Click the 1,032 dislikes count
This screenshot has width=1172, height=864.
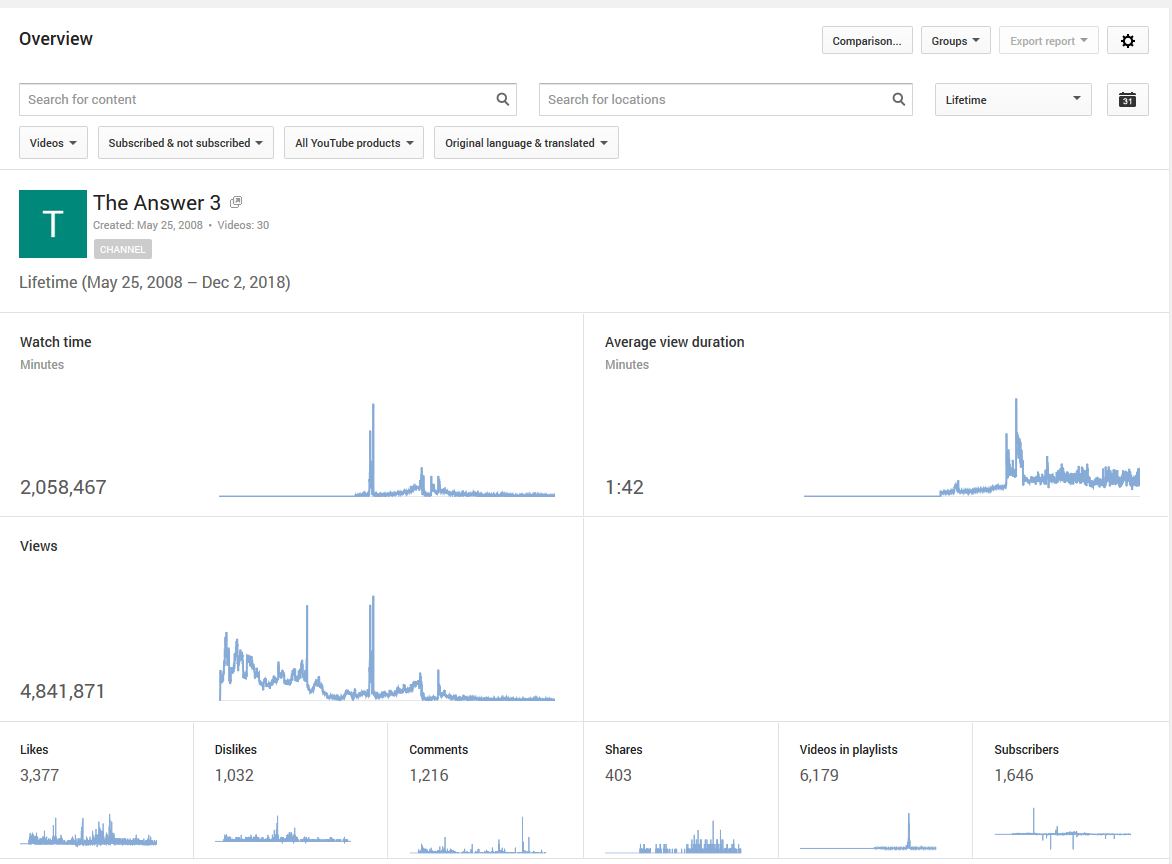pos(234,775)
